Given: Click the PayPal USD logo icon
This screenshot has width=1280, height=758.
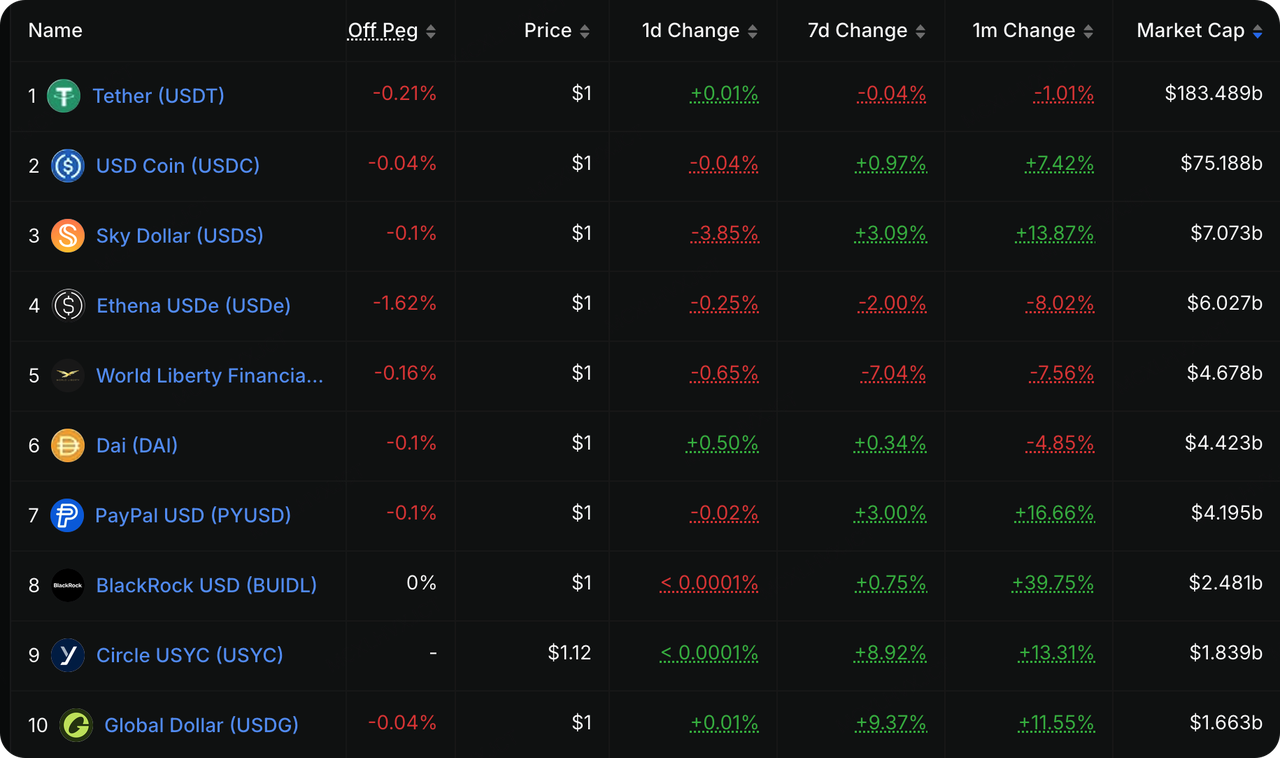Looking at the screenshot, I should [67, 515].
